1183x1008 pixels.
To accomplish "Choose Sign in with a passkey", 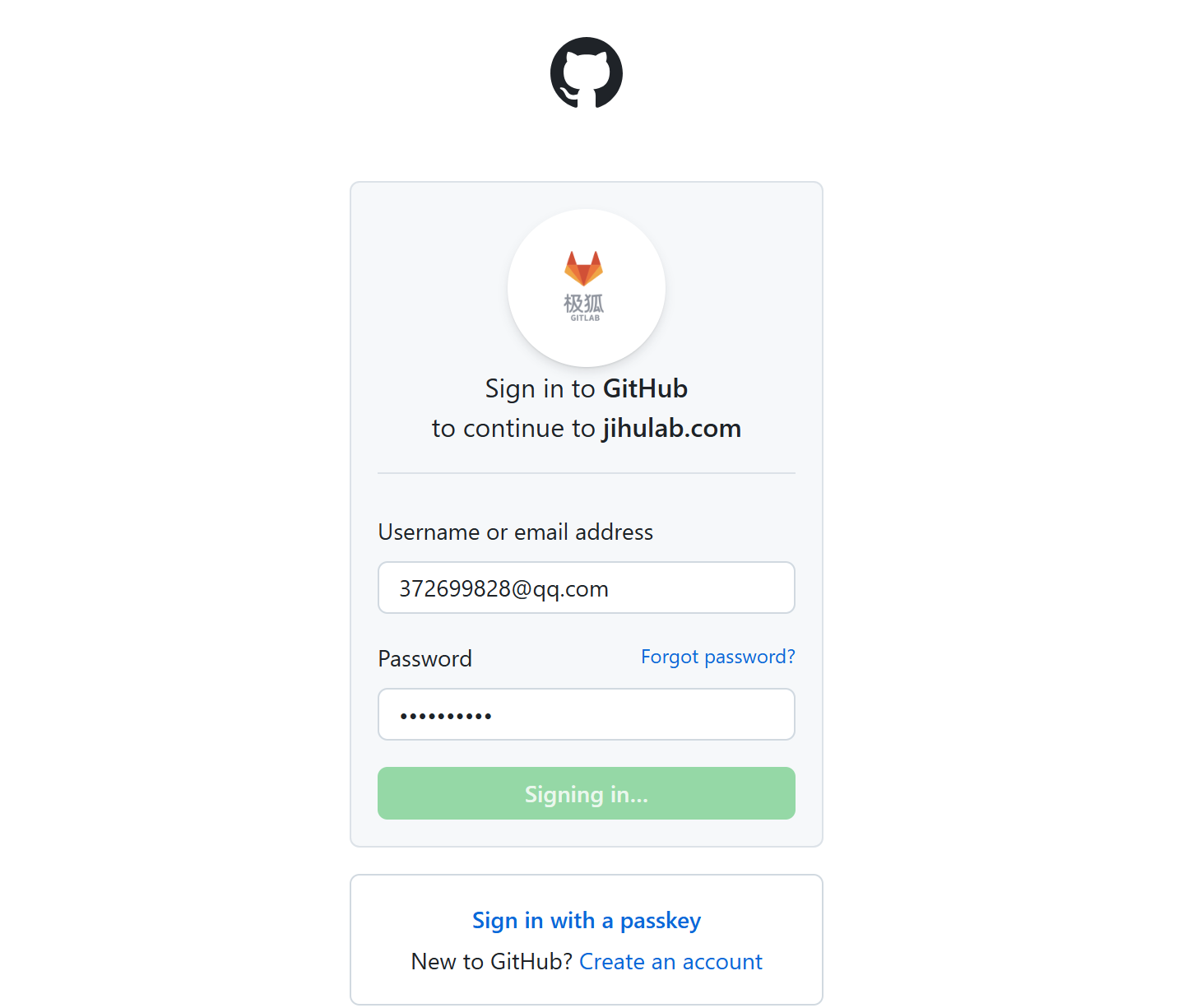I will coord(586,920).
